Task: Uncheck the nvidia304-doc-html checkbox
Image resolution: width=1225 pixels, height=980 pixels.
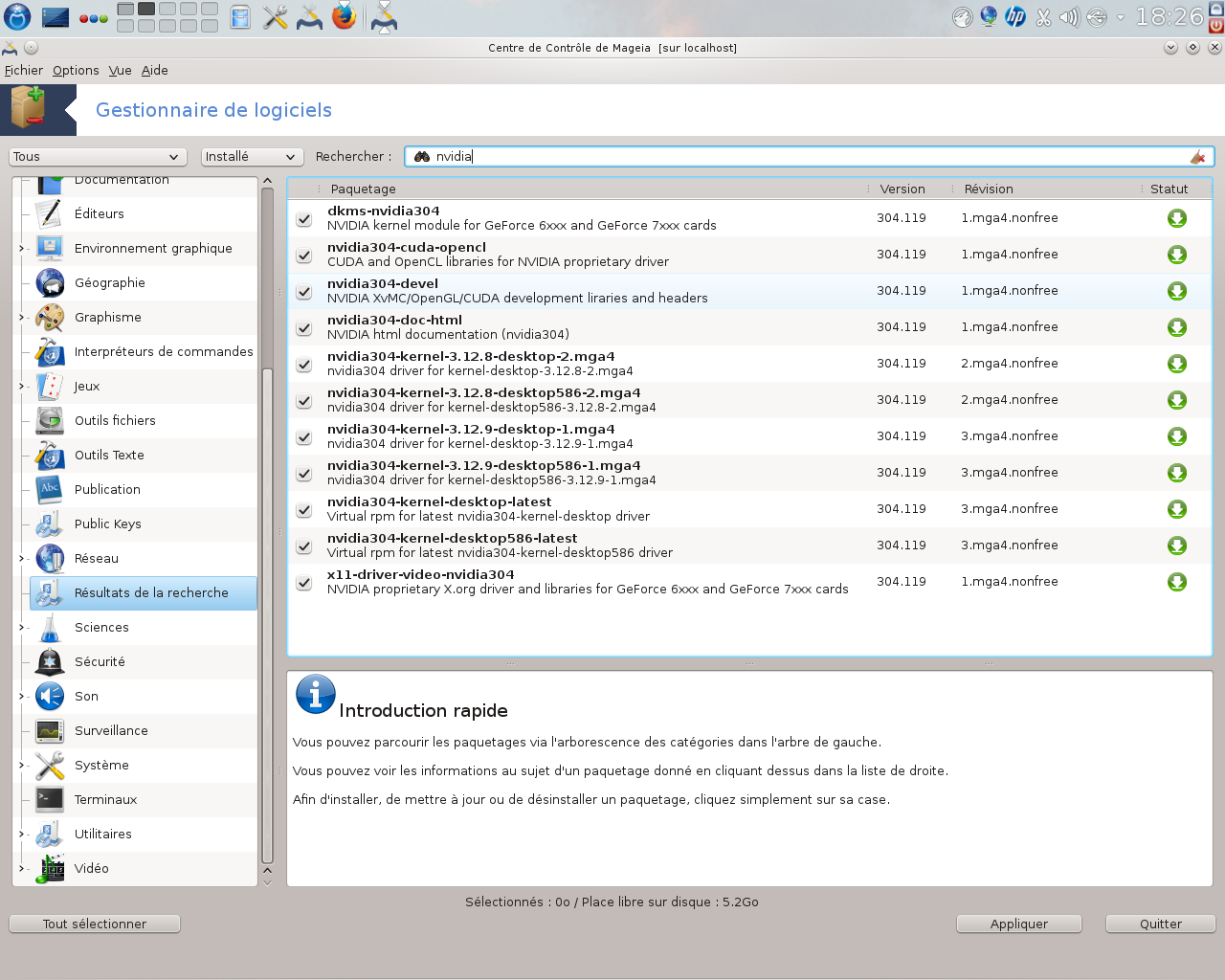Action: tap(304, 328)
